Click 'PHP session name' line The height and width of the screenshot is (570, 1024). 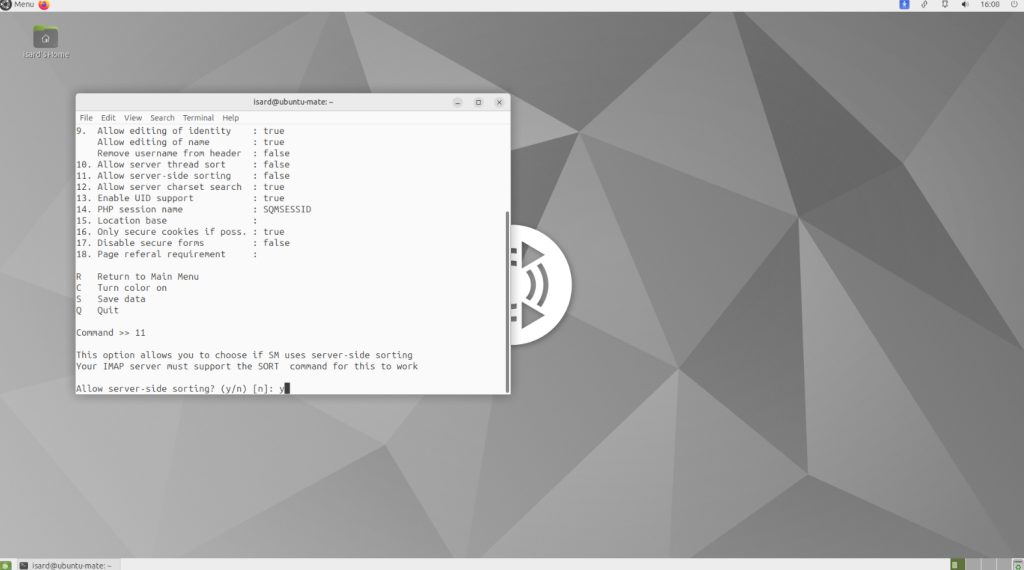[x=193, y=210]
